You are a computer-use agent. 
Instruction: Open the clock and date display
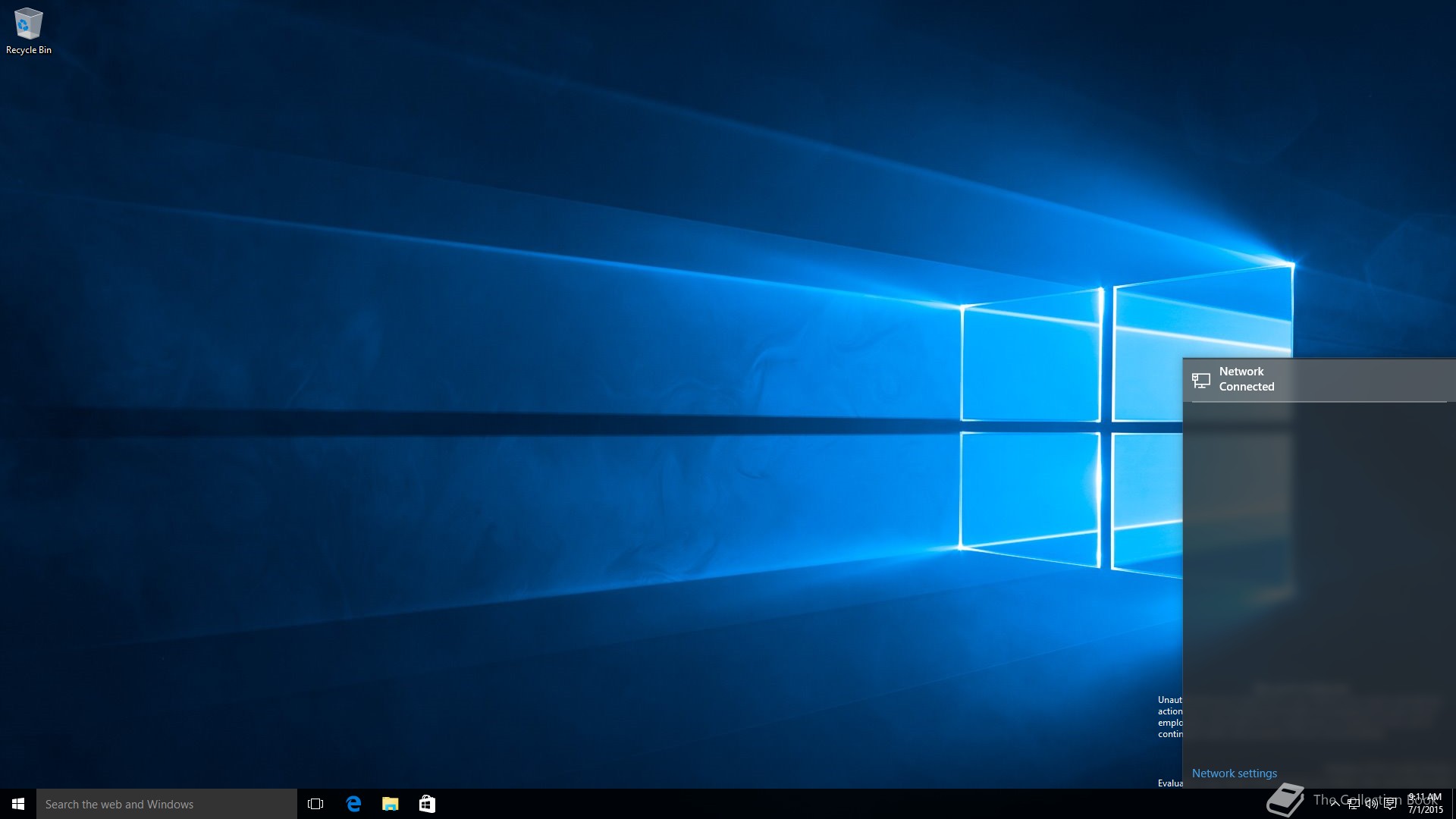click(1425, 804)
